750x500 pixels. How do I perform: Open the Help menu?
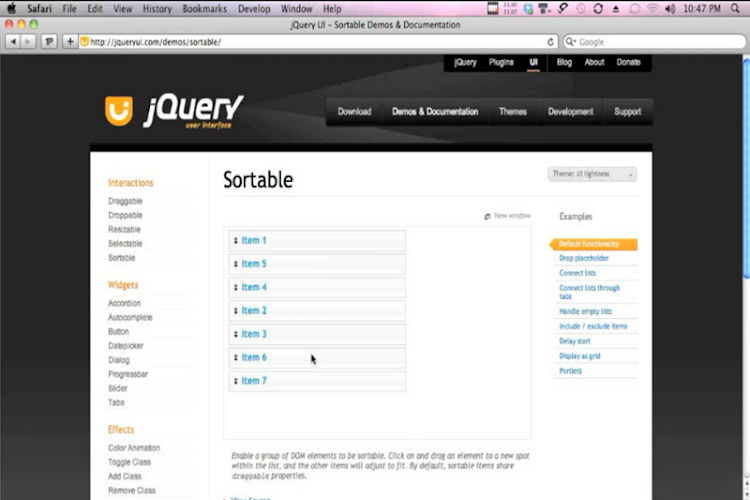tap(332, 9)
